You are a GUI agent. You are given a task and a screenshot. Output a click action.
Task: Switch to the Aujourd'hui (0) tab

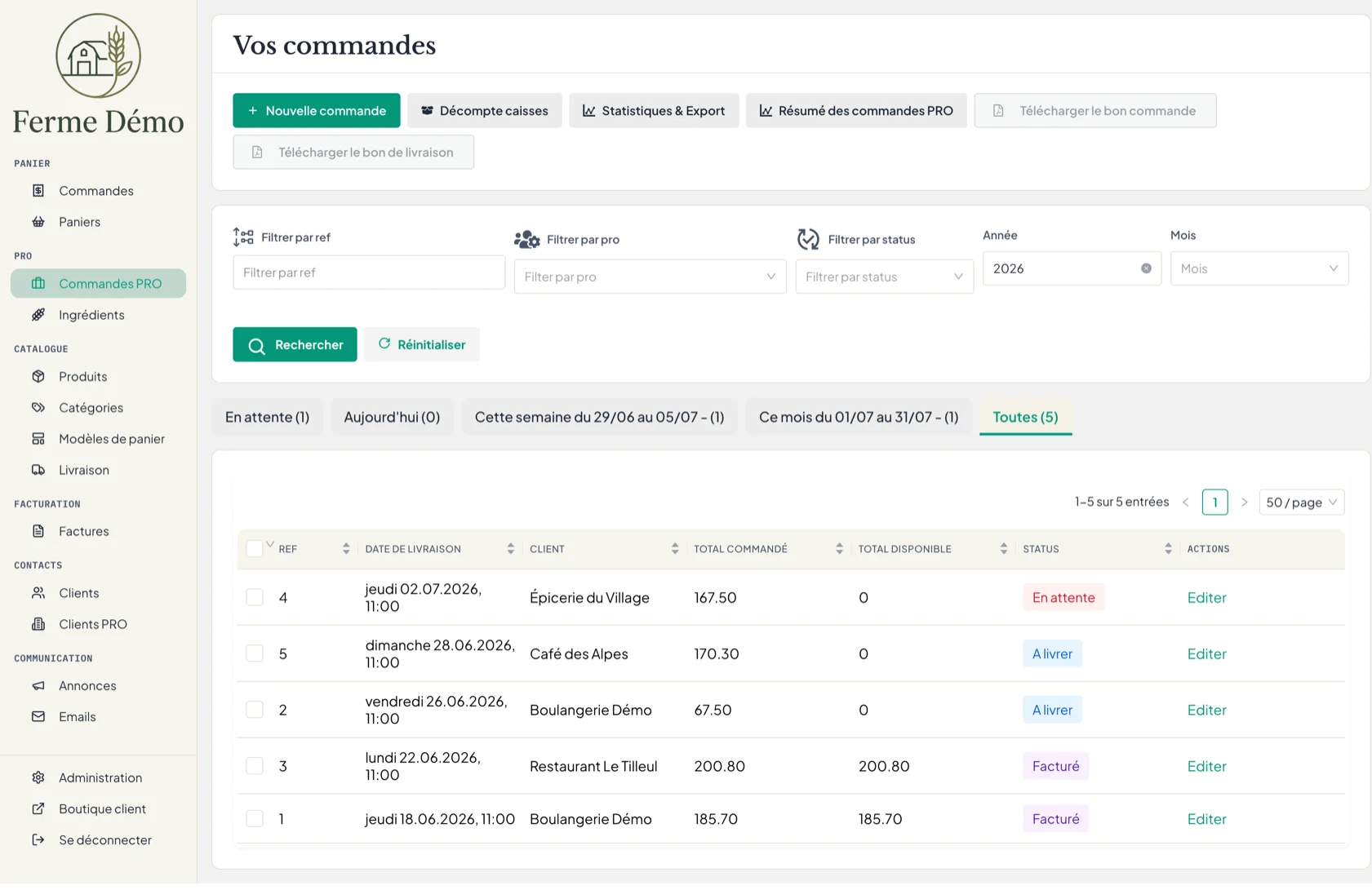pyautogui.click(x=392, y=417)
